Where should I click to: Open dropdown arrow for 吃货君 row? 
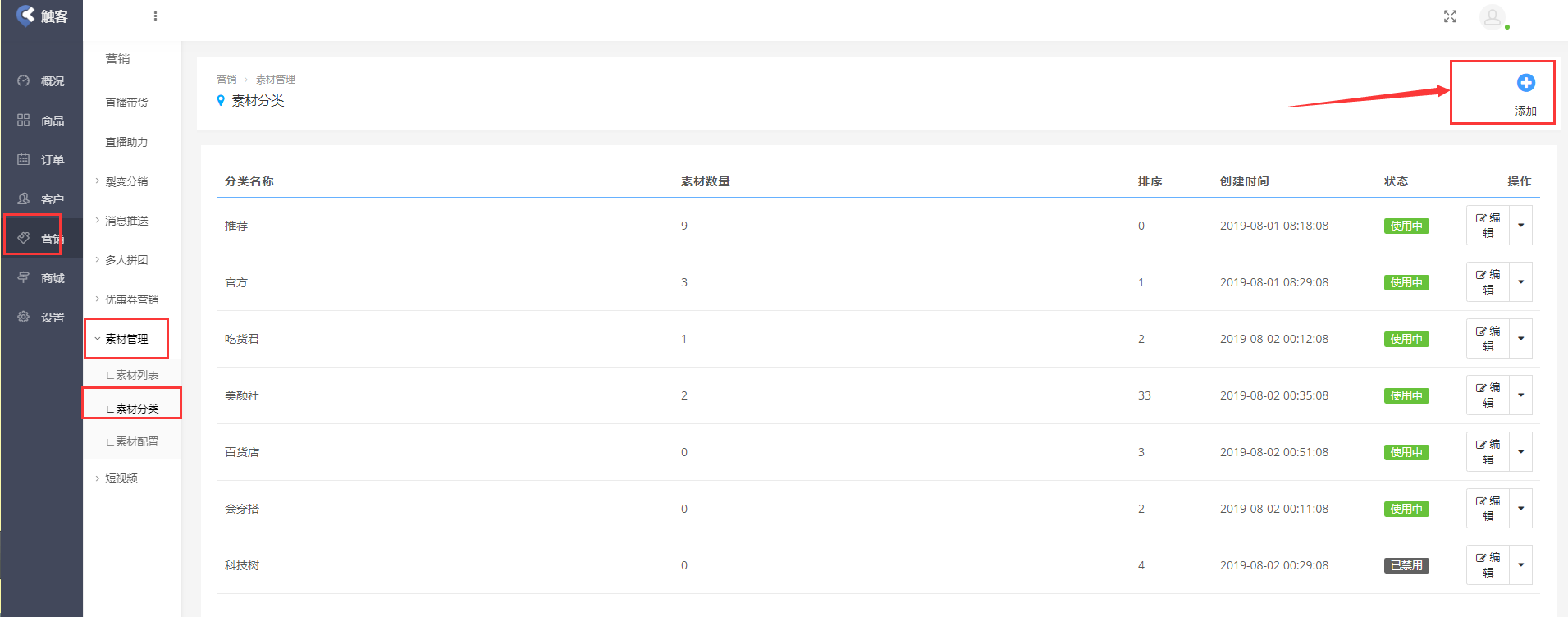(x=1520, y=338)
